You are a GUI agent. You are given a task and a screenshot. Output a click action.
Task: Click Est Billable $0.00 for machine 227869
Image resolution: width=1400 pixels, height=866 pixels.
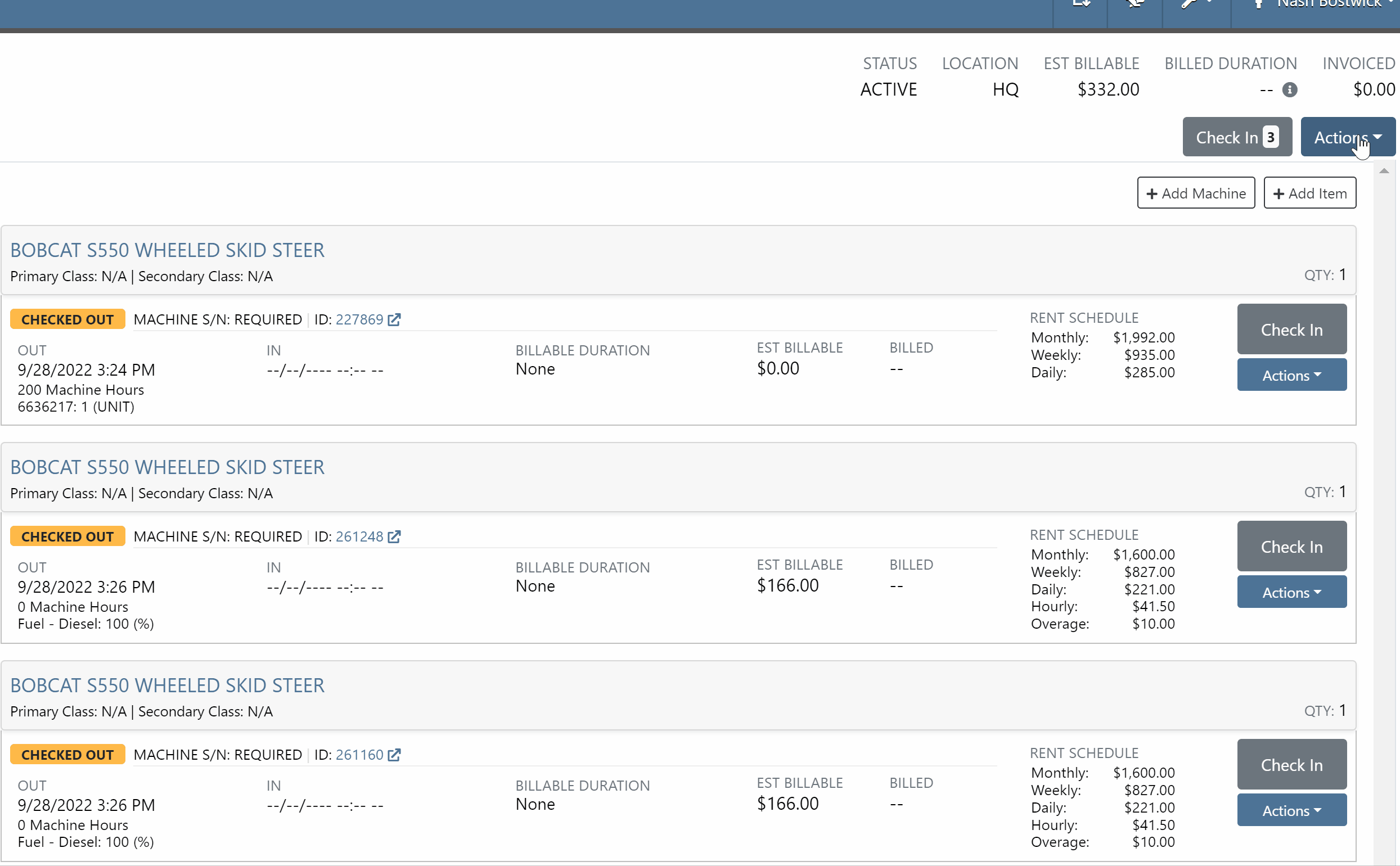click(x=778, y=368)
